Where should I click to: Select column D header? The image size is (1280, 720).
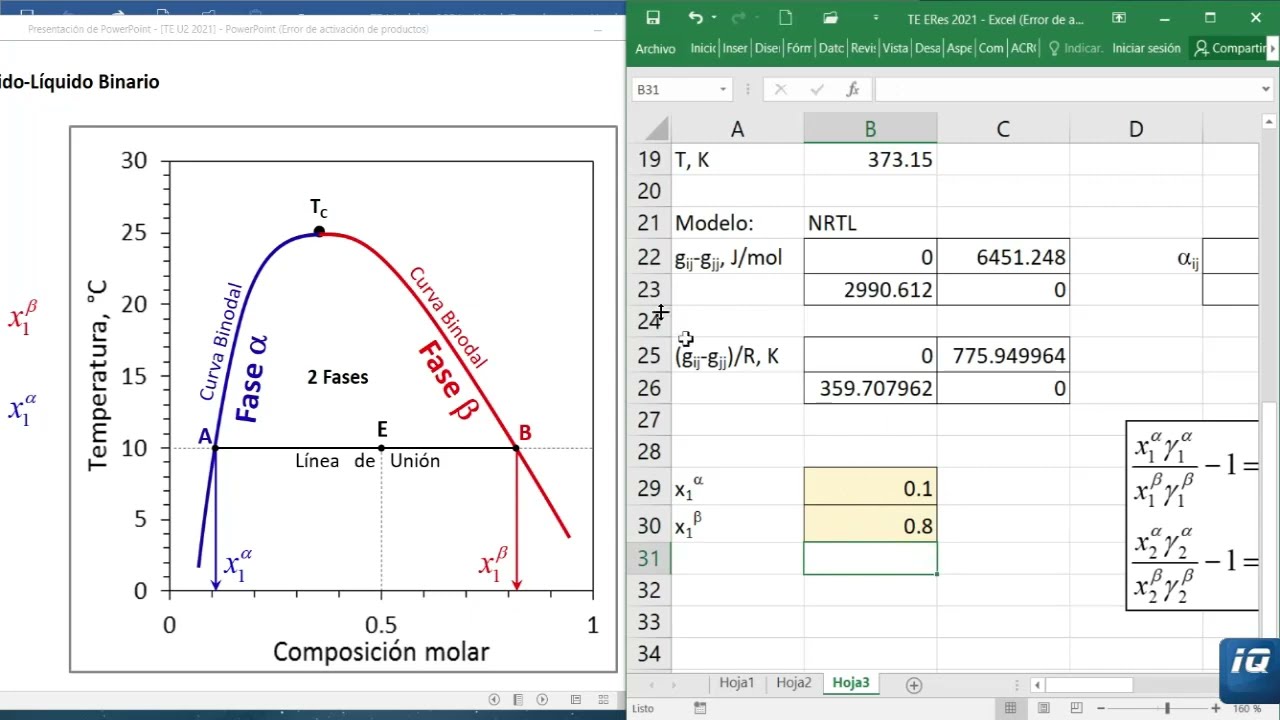[x=1136, y=129]
